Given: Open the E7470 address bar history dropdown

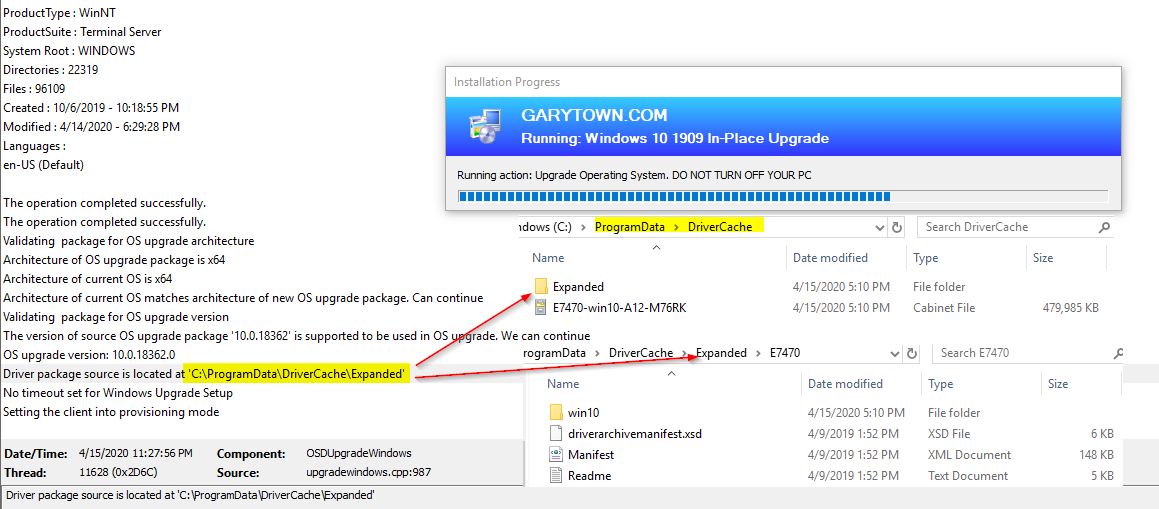Looking at the screenshot, I should [894, 353].
